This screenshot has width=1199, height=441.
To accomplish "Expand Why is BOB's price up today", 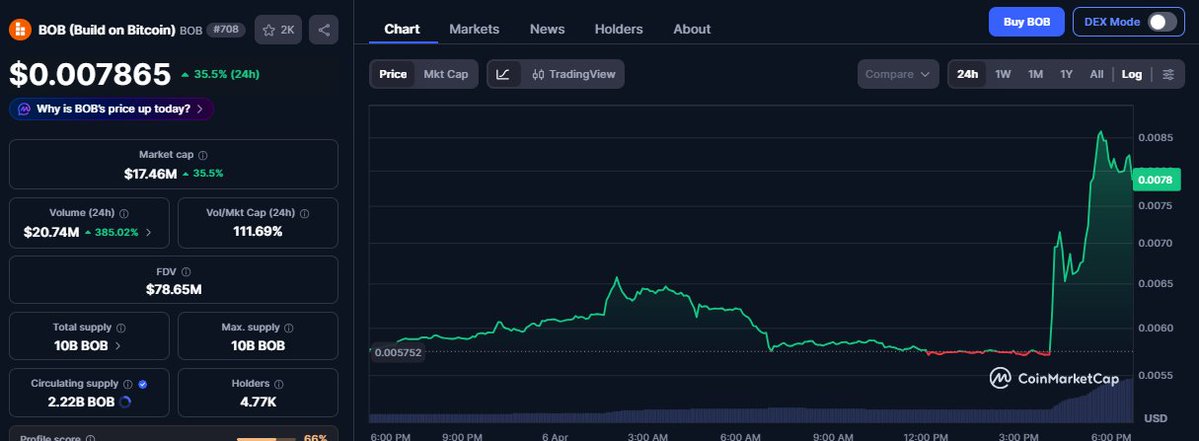I will coord(112,109).
